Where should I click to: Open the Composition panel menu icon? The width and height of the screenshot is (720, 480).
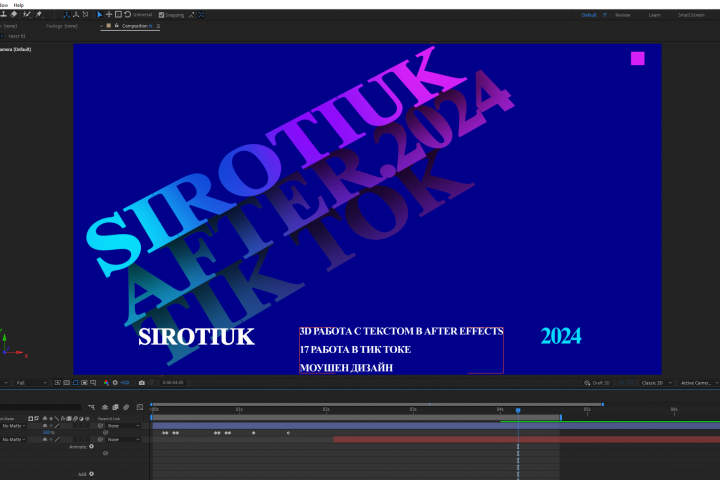tap(158, 26)
